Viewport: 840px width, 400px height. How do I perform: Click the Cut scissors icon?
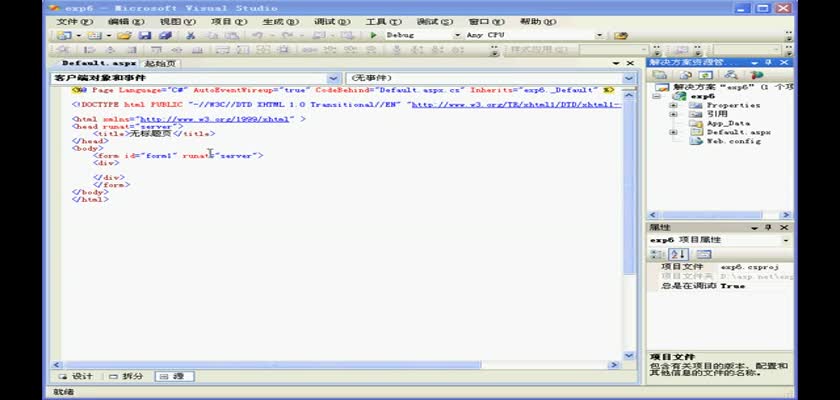pos(190,35)
